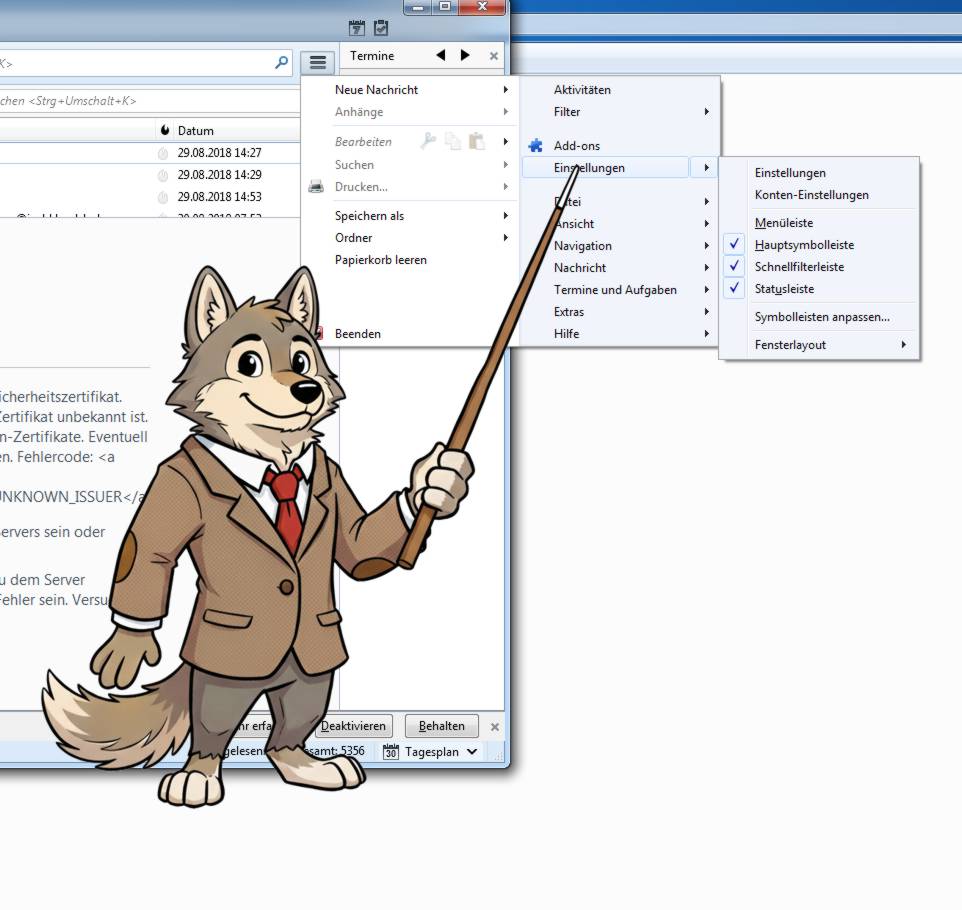Click the Tagesplan calendar icon
The height and width of the screenshot is (910, 962).
point(391,752)
